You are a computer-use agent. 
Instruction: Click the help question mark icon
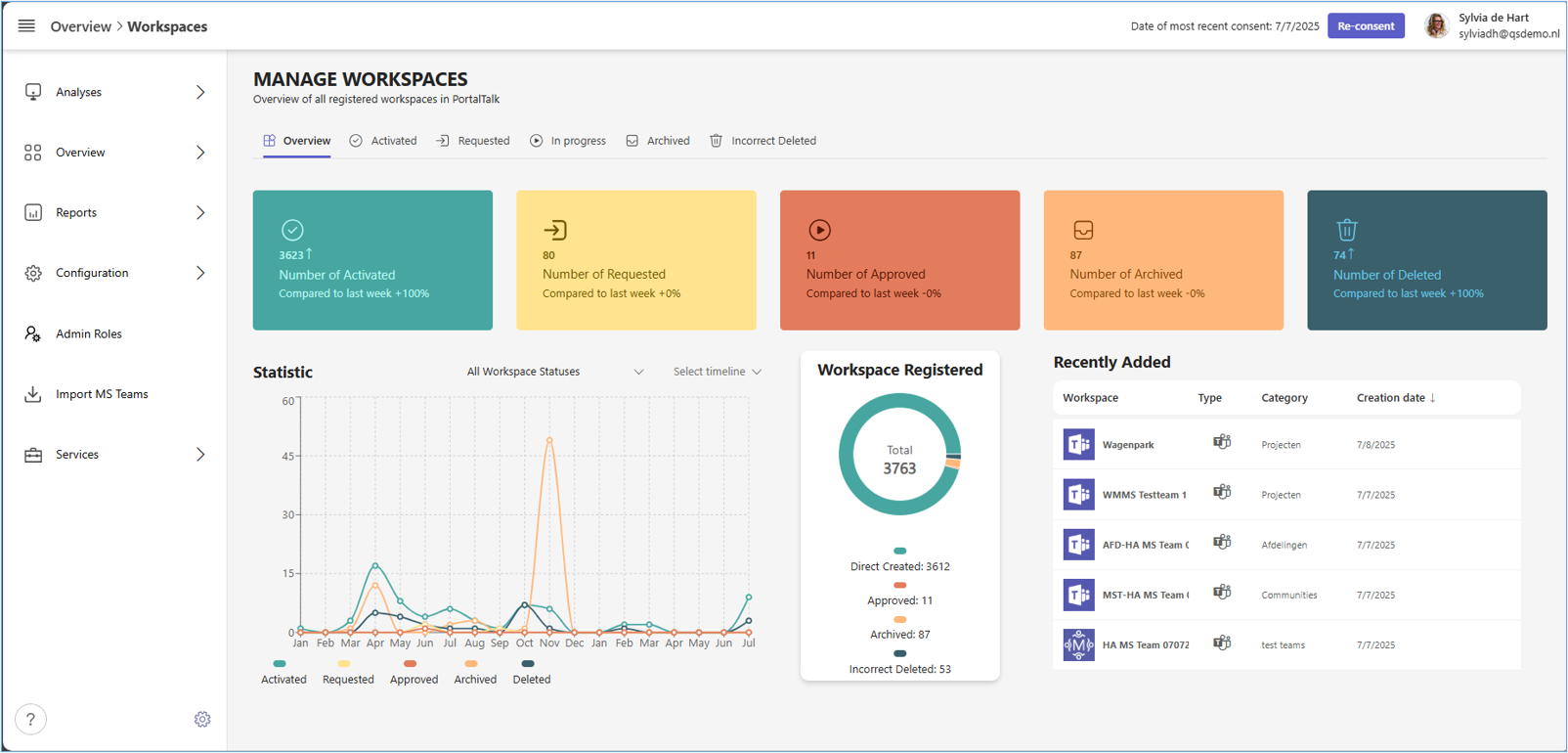pyautogui.click(x=30, y=720)
